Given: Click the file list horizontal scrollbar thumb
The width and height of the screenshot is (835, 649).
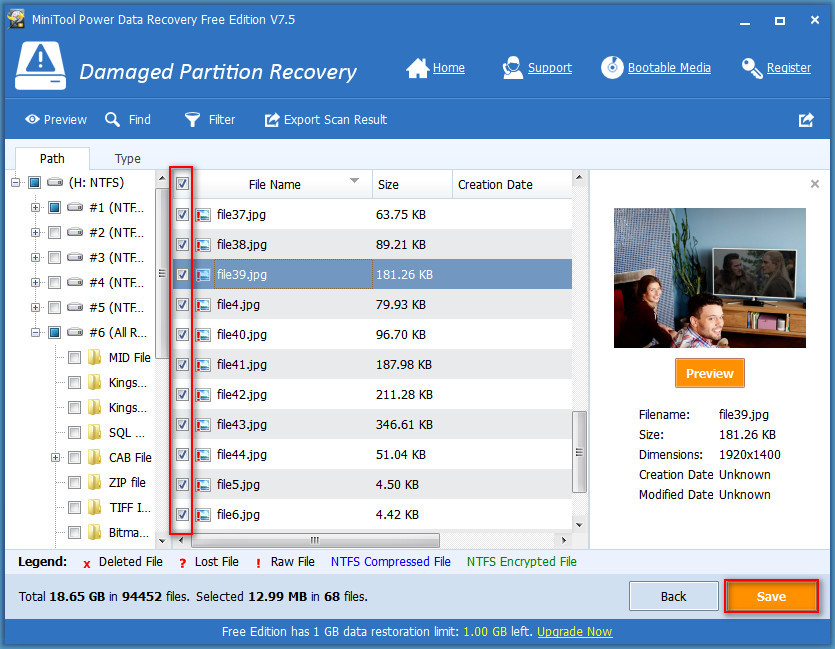Looking at the screenshot, I should point(315,540).
